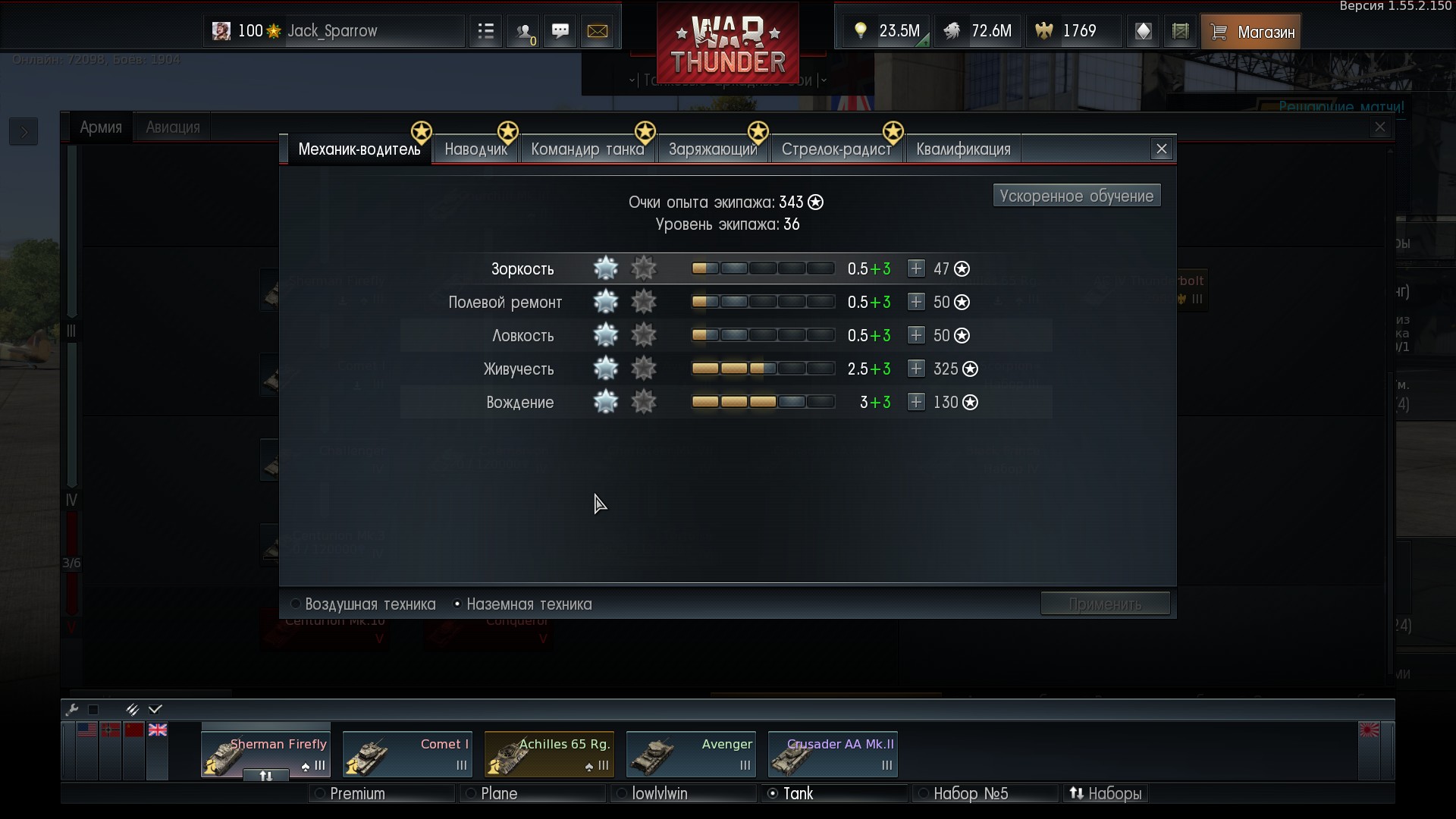
Task: Click the plus icon next to Живучесть
Action: point(915,368)
